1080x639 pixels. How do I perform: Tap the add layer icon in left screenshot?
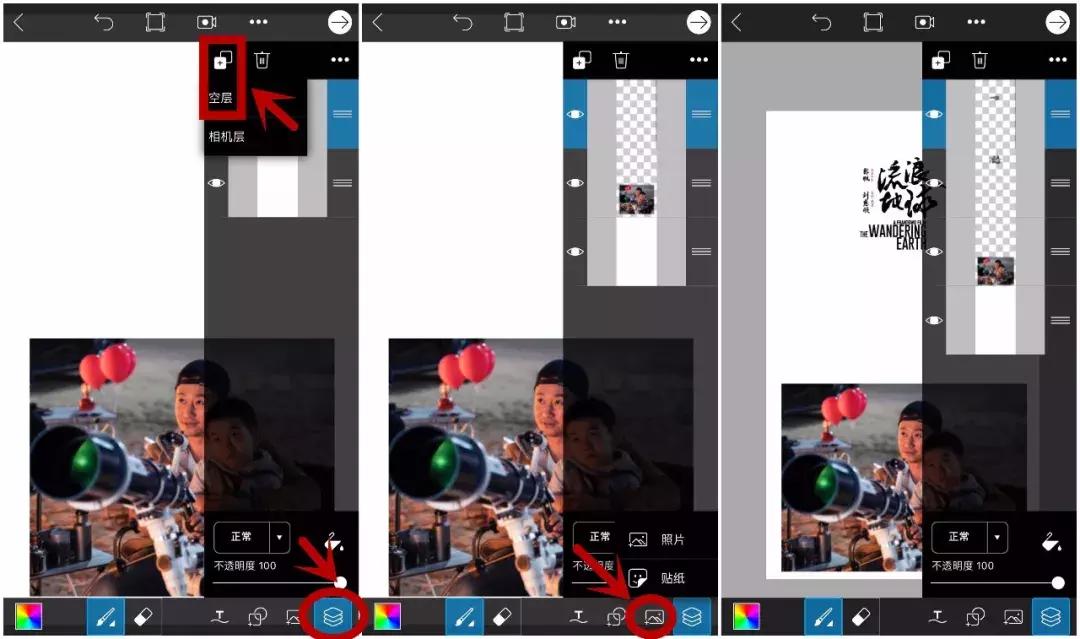pos(222,60)
